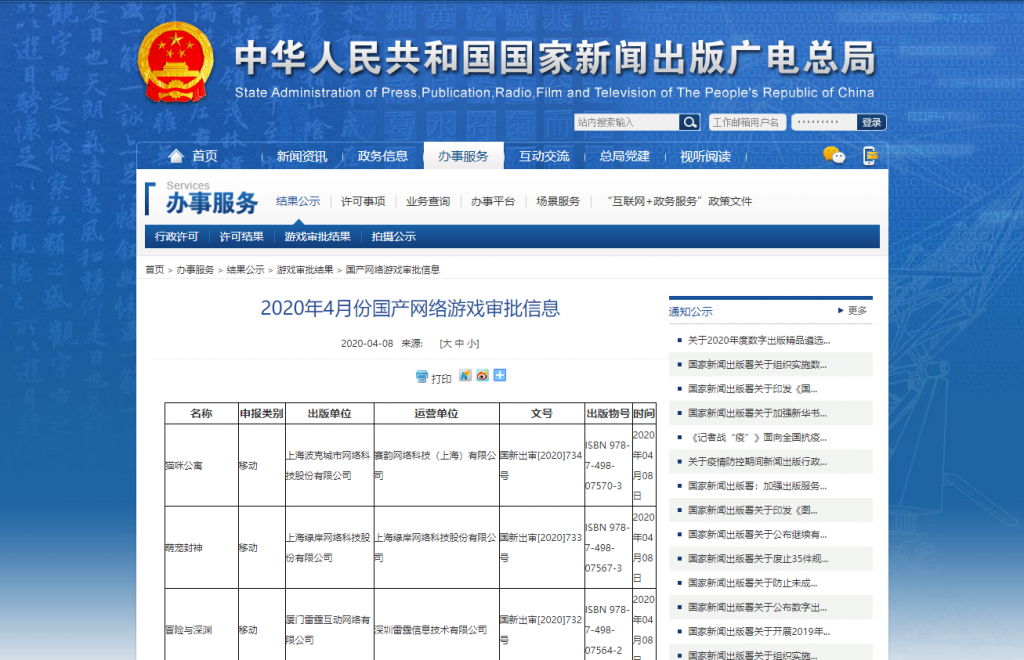The width and height of the screenshot is (1024, 660).
Task: Select medium font size 中
Action: point(459,343)
